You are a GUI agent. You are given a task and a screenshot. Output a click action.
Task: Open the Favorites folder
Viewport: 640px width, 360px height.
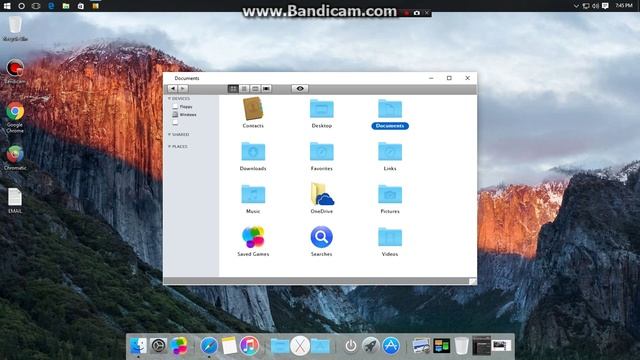pos(322,151)
